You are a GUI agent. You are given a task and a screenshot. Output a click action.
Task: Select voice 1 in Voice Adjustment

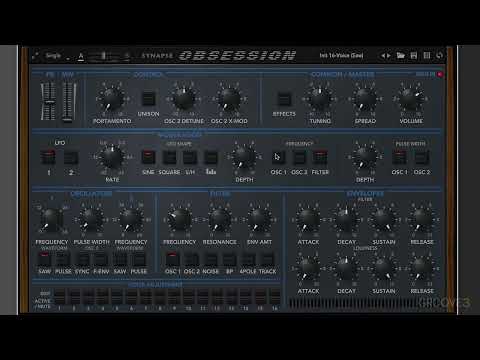pyautogui.click(x=59, y=296)
